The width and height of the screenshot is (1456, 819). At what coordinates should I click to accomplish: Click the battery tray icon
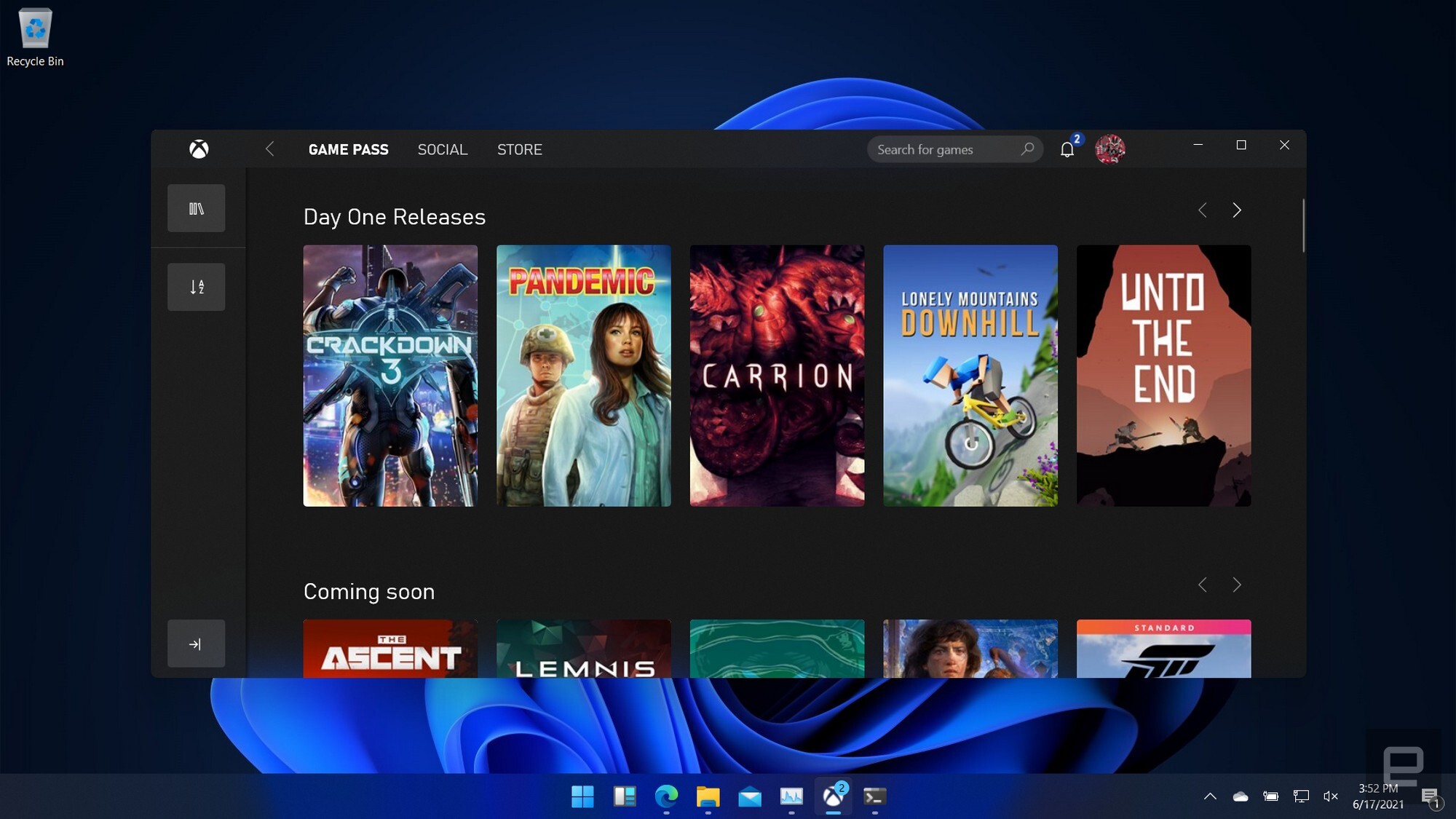tap(1271, 796)
